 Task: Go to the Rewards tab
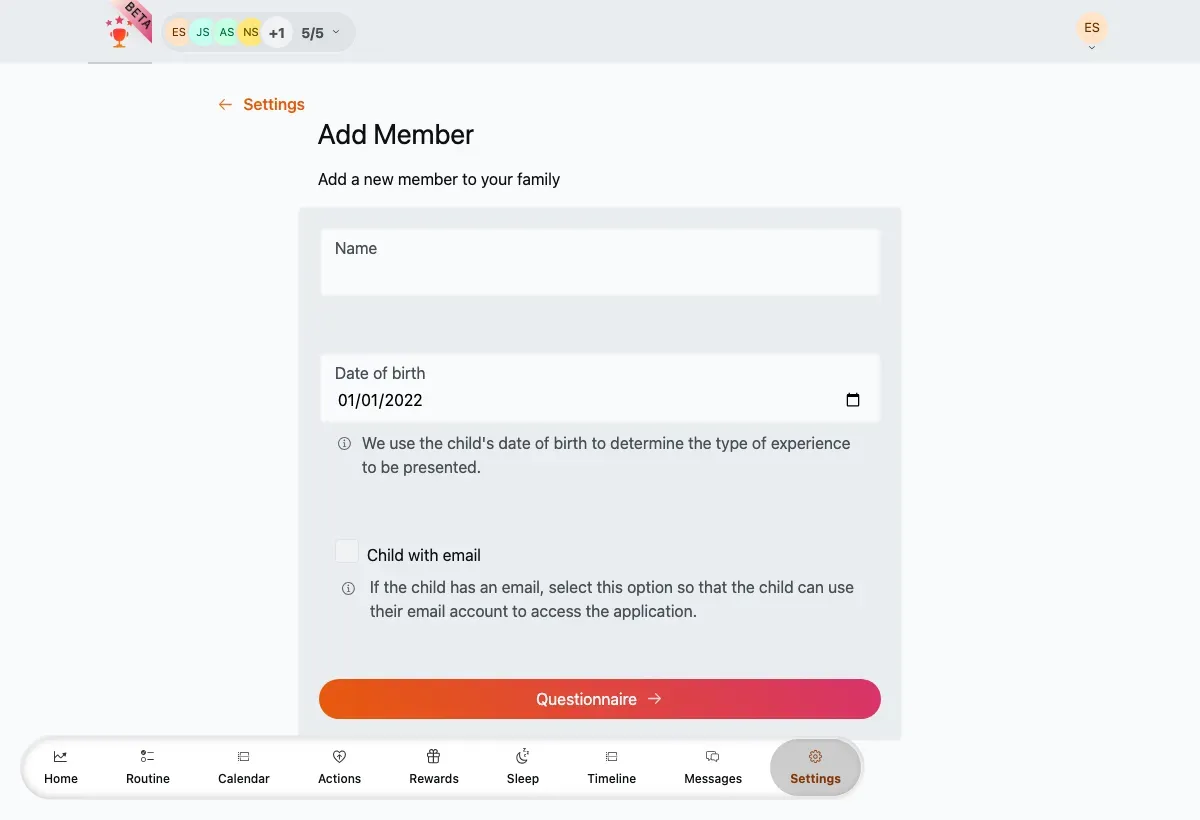[x=434, y=767]
